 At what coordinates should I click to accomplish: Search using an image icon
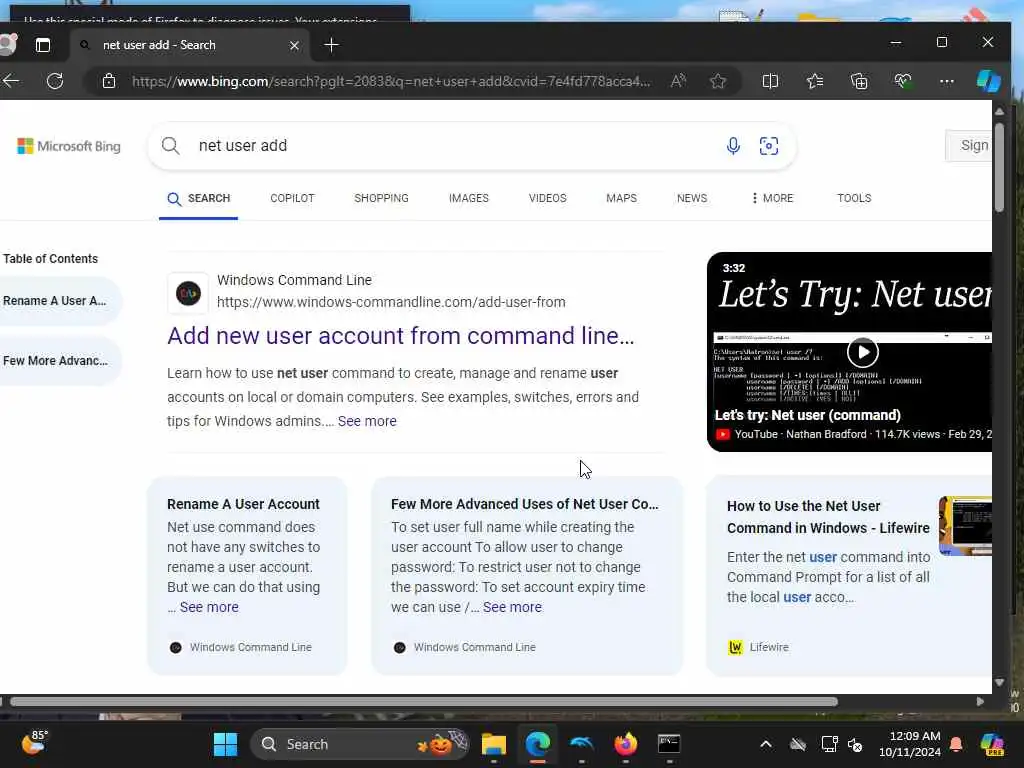[x=769, y=146]
